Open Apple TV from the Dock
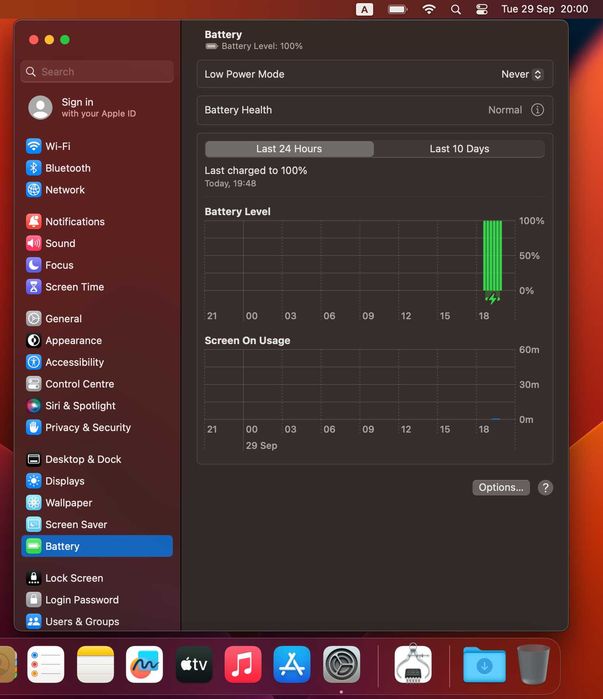This screenshot has height=699, width=603. point(194,664)
